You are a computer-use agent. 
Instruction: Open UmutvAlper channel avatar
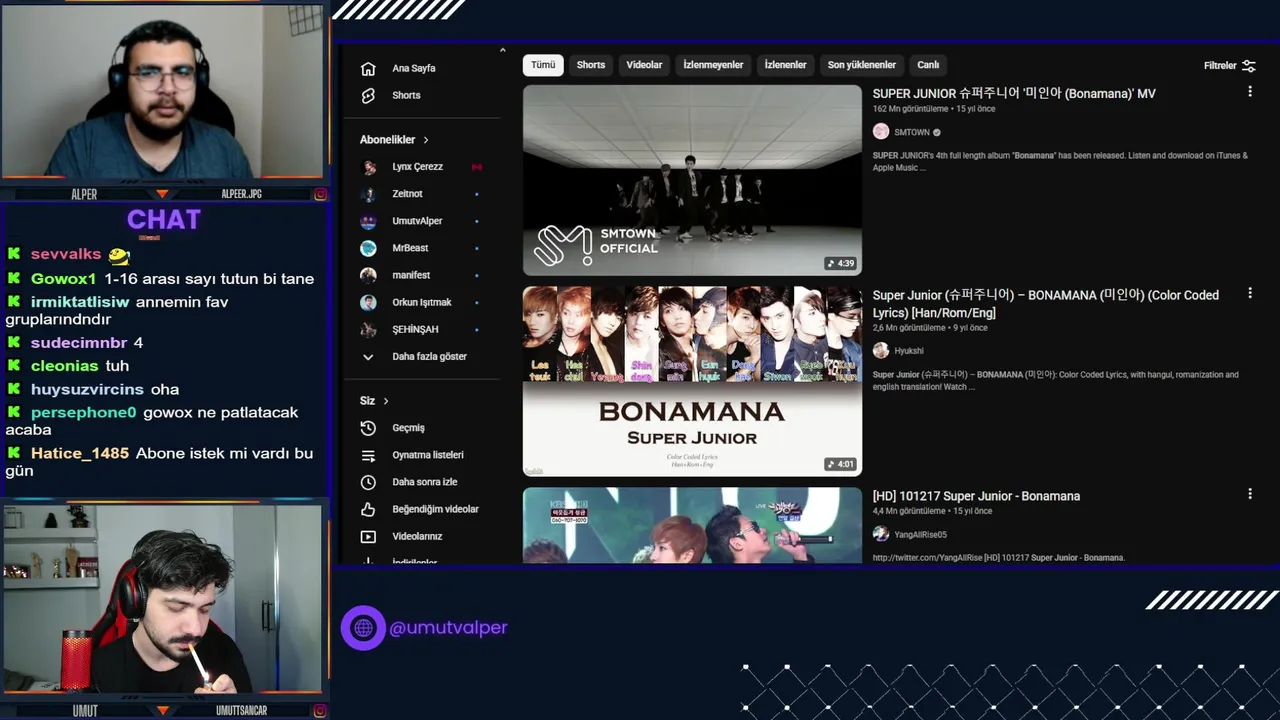(369, 221)
